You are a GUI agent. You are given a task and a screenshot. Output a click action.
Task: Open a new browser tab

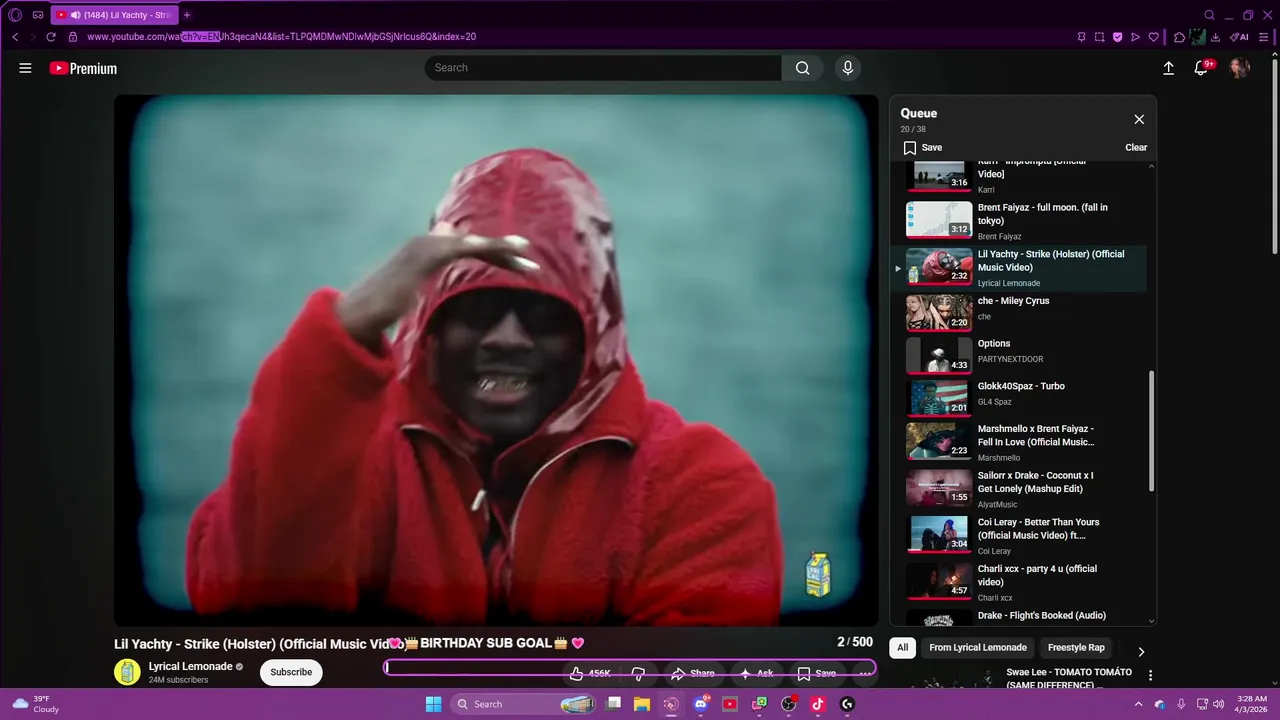[186, 15]
